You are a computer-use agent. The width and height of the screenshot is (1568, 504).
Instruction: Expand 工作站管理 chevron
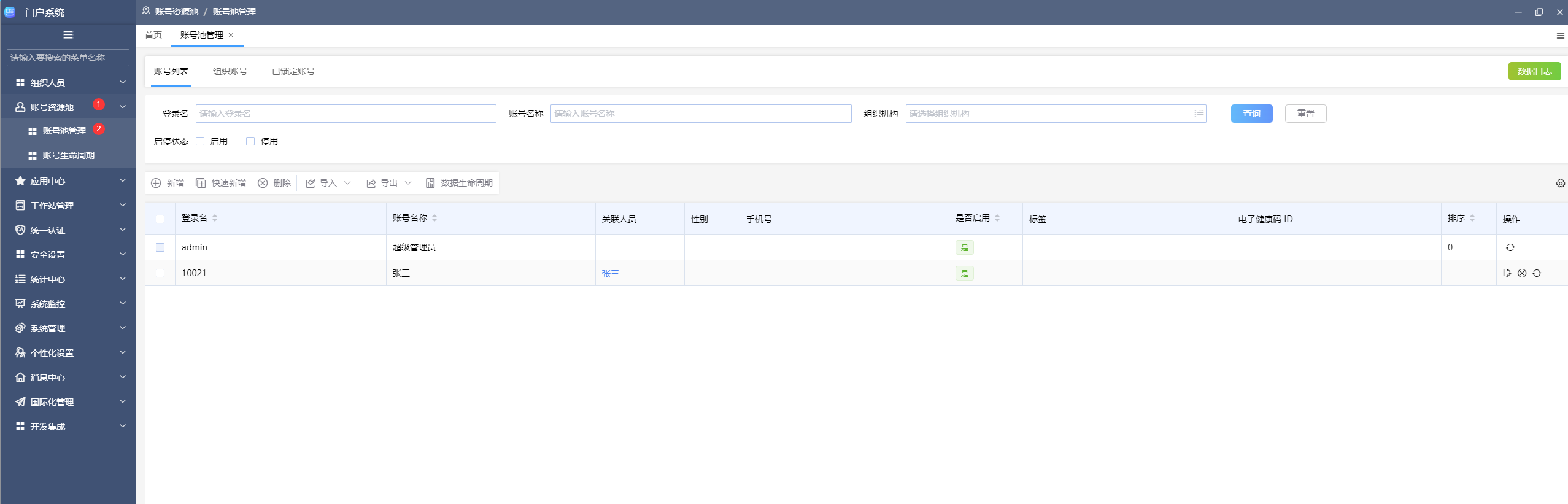pos(123,205)
